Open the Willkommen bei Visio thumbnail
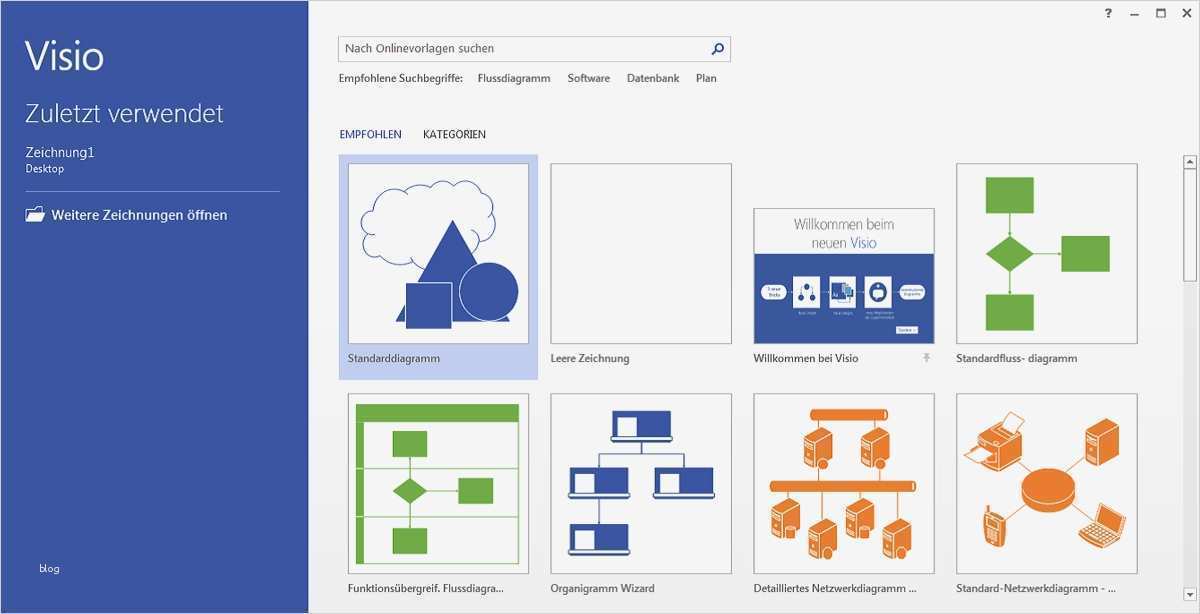Screen dimensions: 1200x614 click(x=844, y=276)
